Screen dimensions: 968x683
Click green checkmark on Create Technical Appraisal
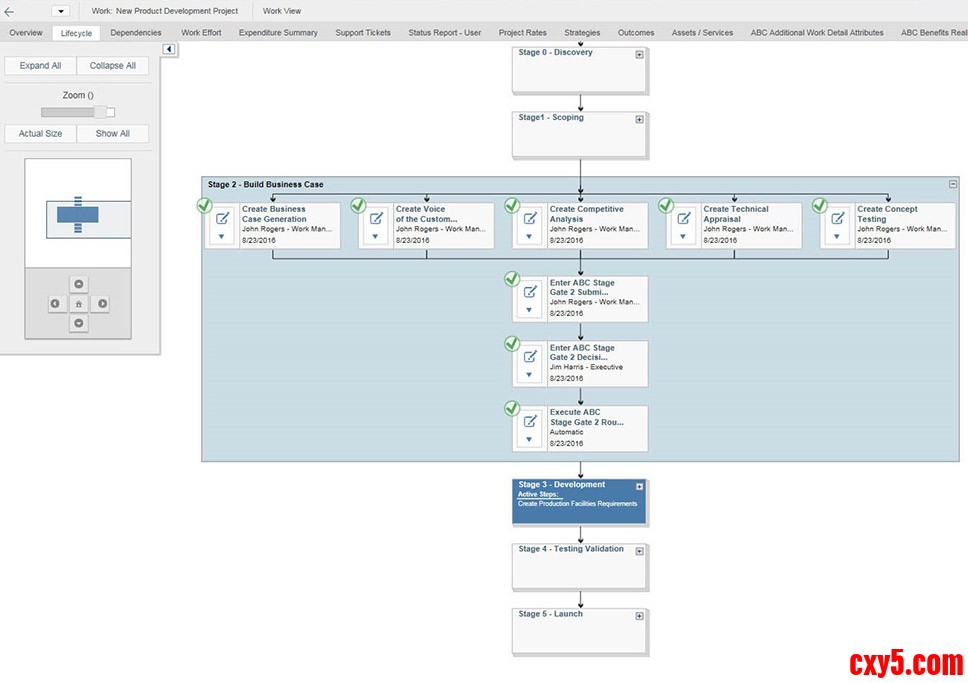coord(666,205)
